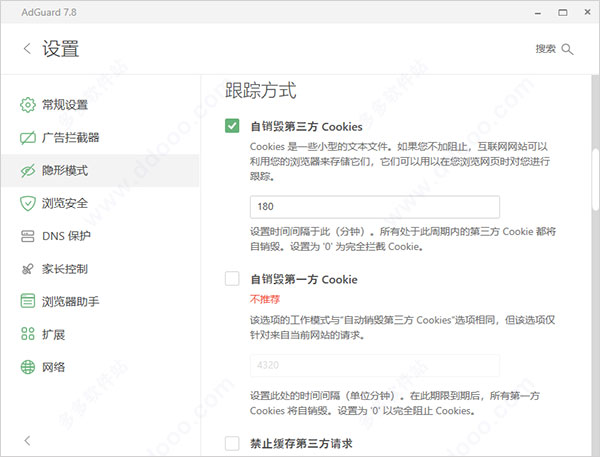Minimize the AdGuard window

click(538, 13)
